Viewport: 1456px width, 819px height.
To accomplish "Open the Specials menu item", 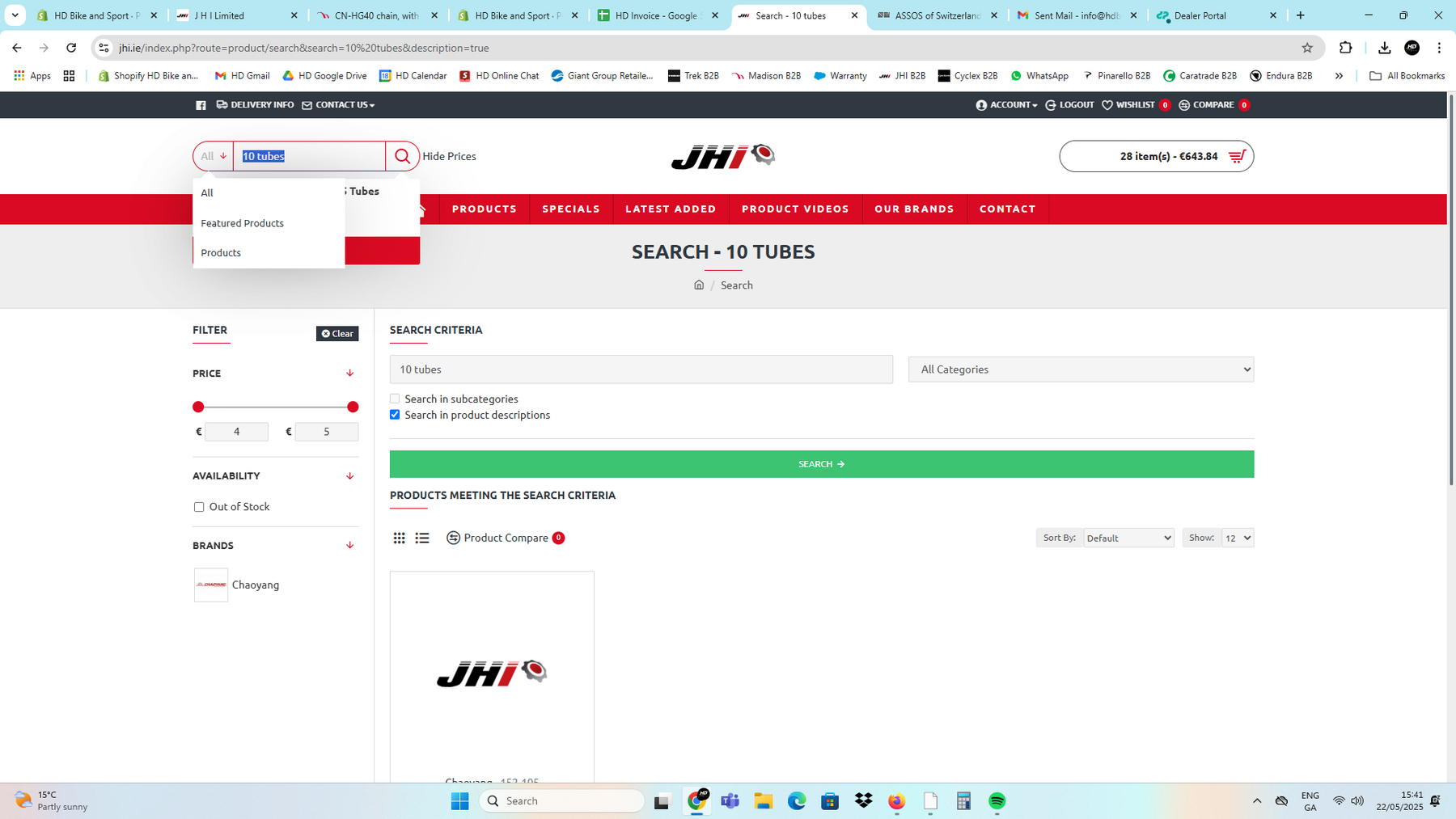I will point(571,209).
